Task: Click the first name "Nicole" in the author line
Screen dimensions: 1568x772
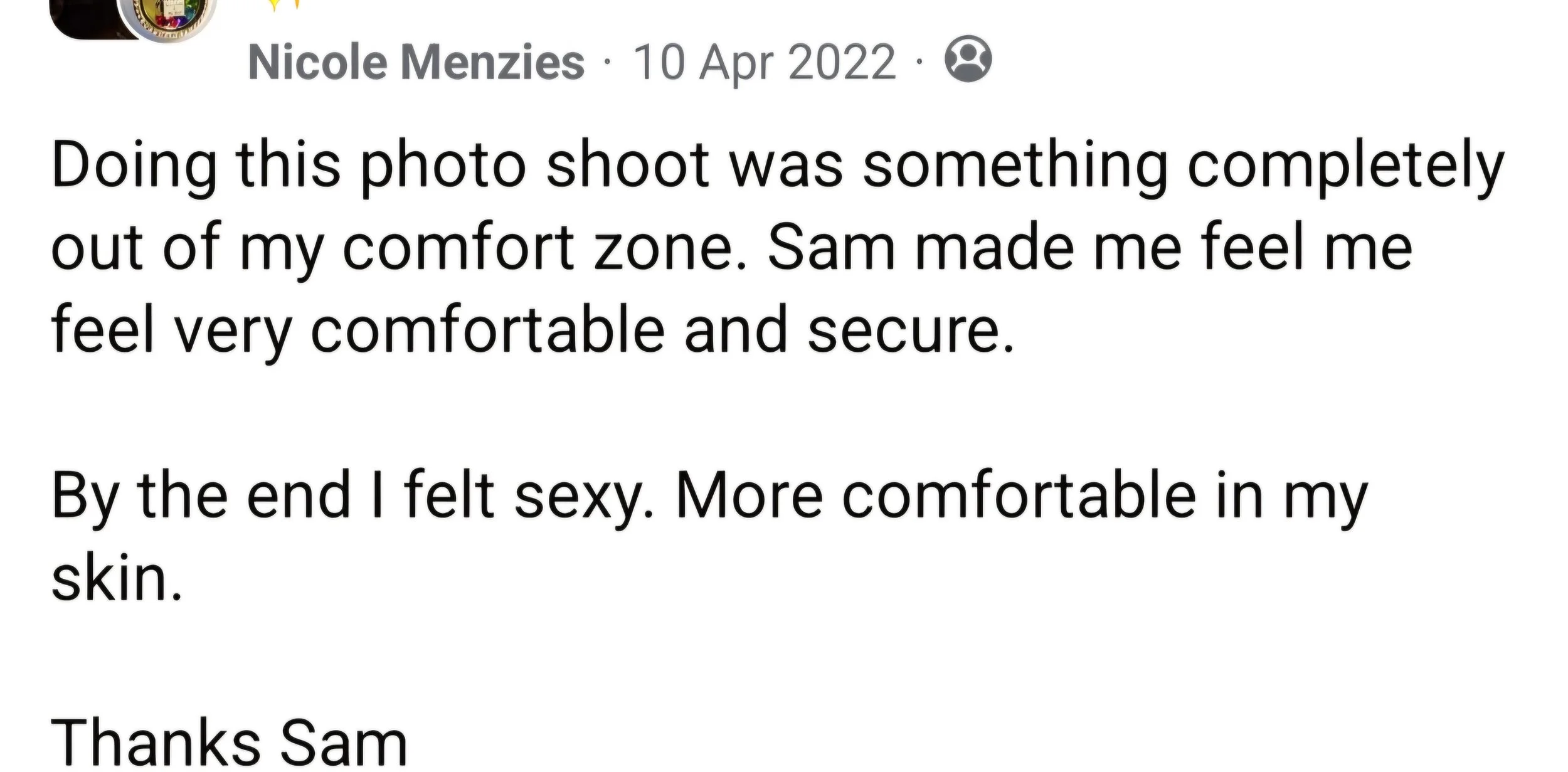Action: (x=318, y=63)
